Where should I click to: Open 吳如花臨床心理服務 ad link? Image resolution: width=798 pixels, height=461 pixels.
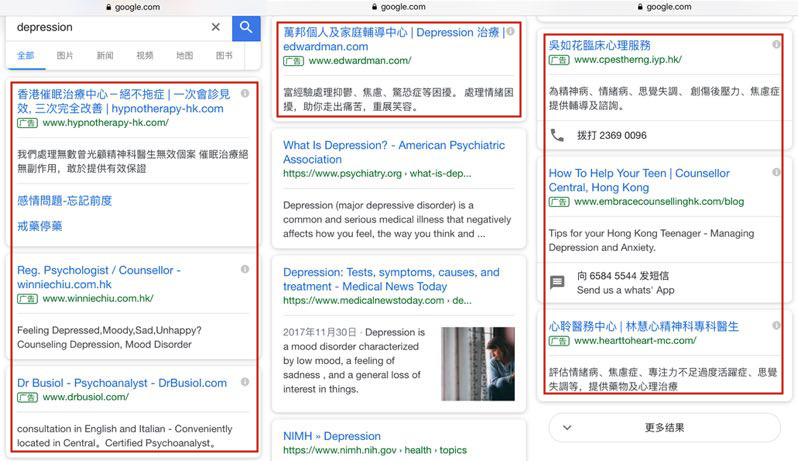600,45
